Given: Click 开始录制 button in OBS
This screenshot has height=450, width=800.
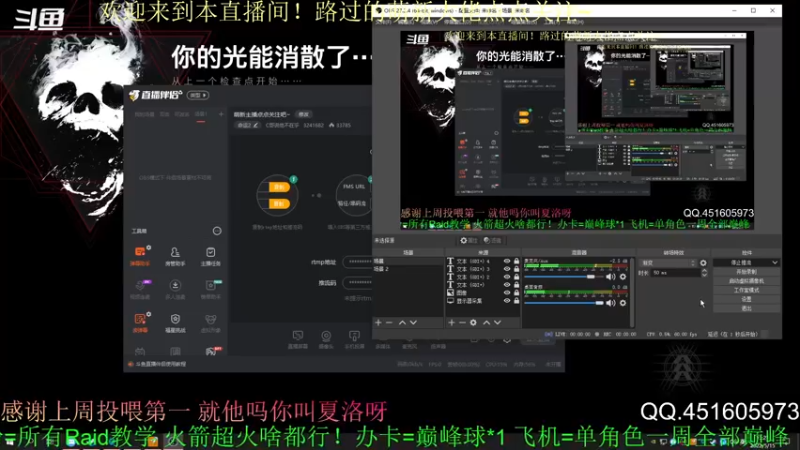Looking at the screenshot, I should tap(746, 272).
